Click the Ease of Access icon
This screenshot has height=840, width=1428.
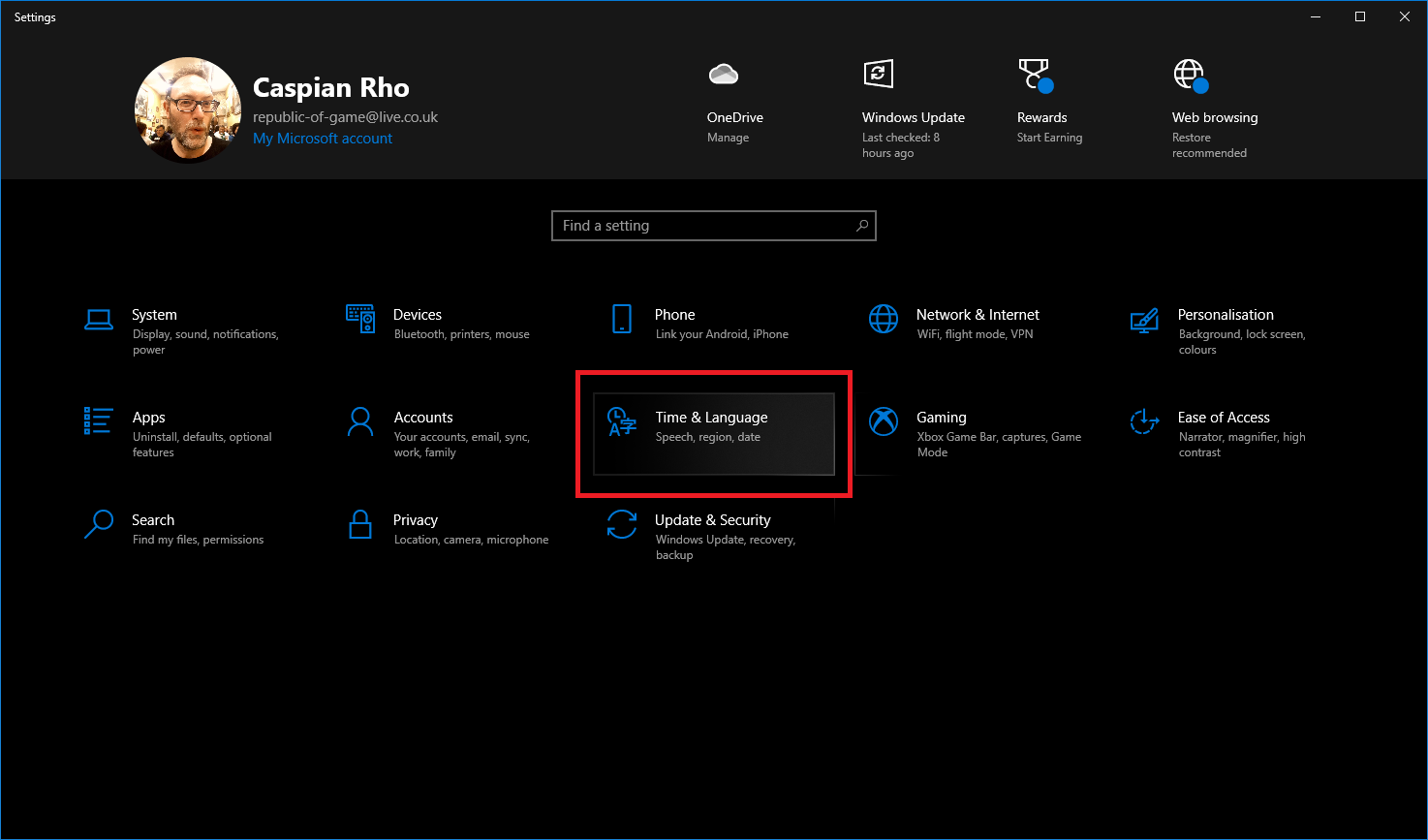point(1144,421)
